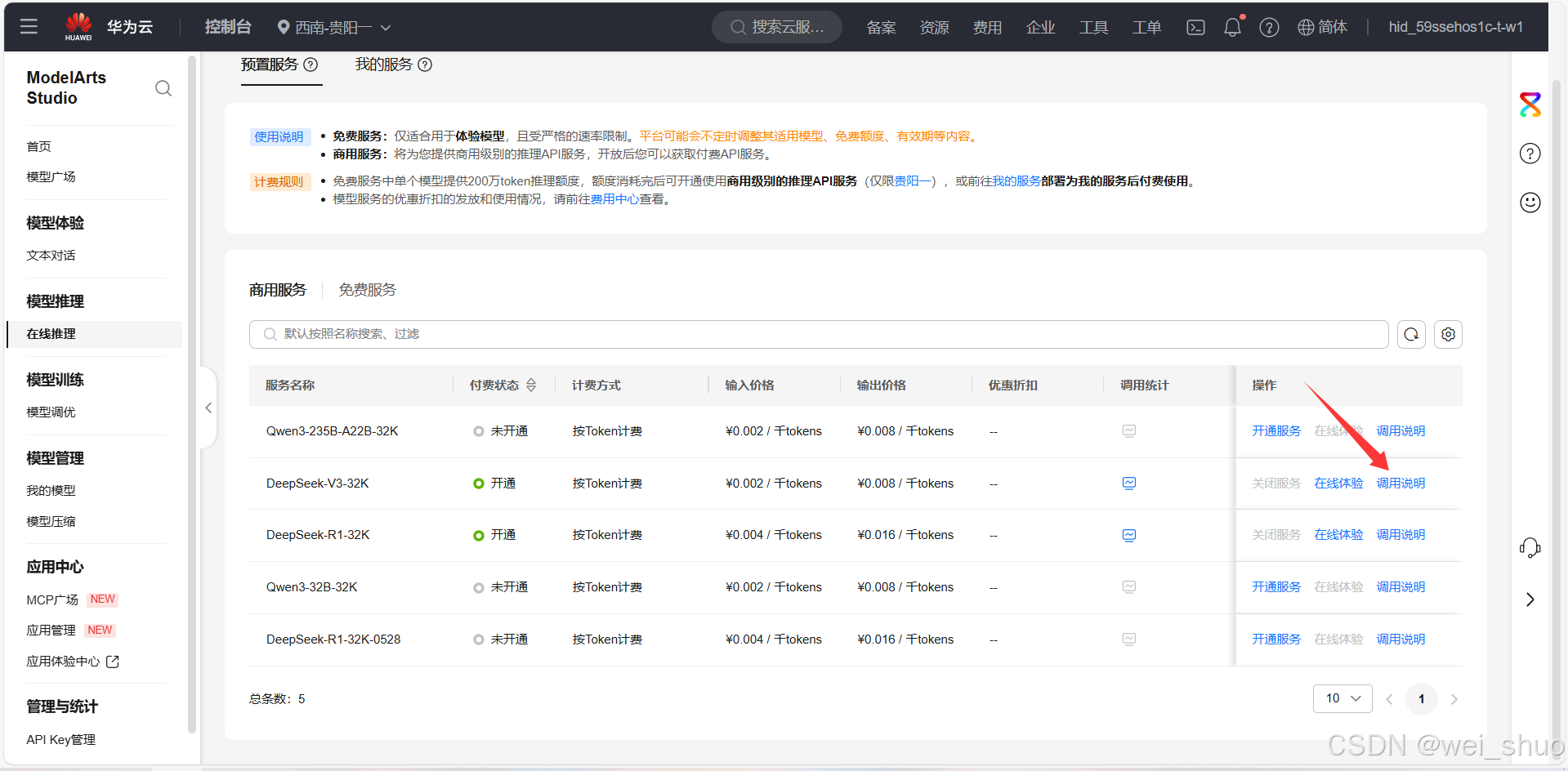This screenshot has width=1568, height=771.
Task: Click 开通服务 for Qwen3-32B-32K
Action: (1276, 587)
